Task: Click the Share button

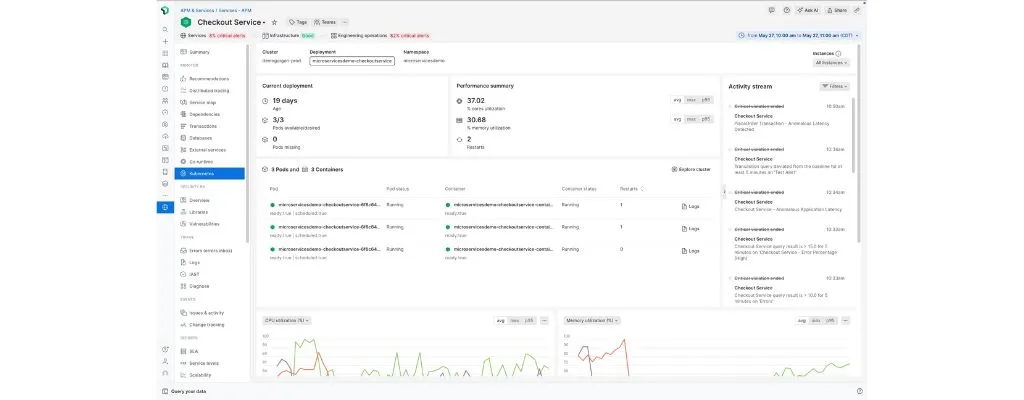Action: coord(837,10)
